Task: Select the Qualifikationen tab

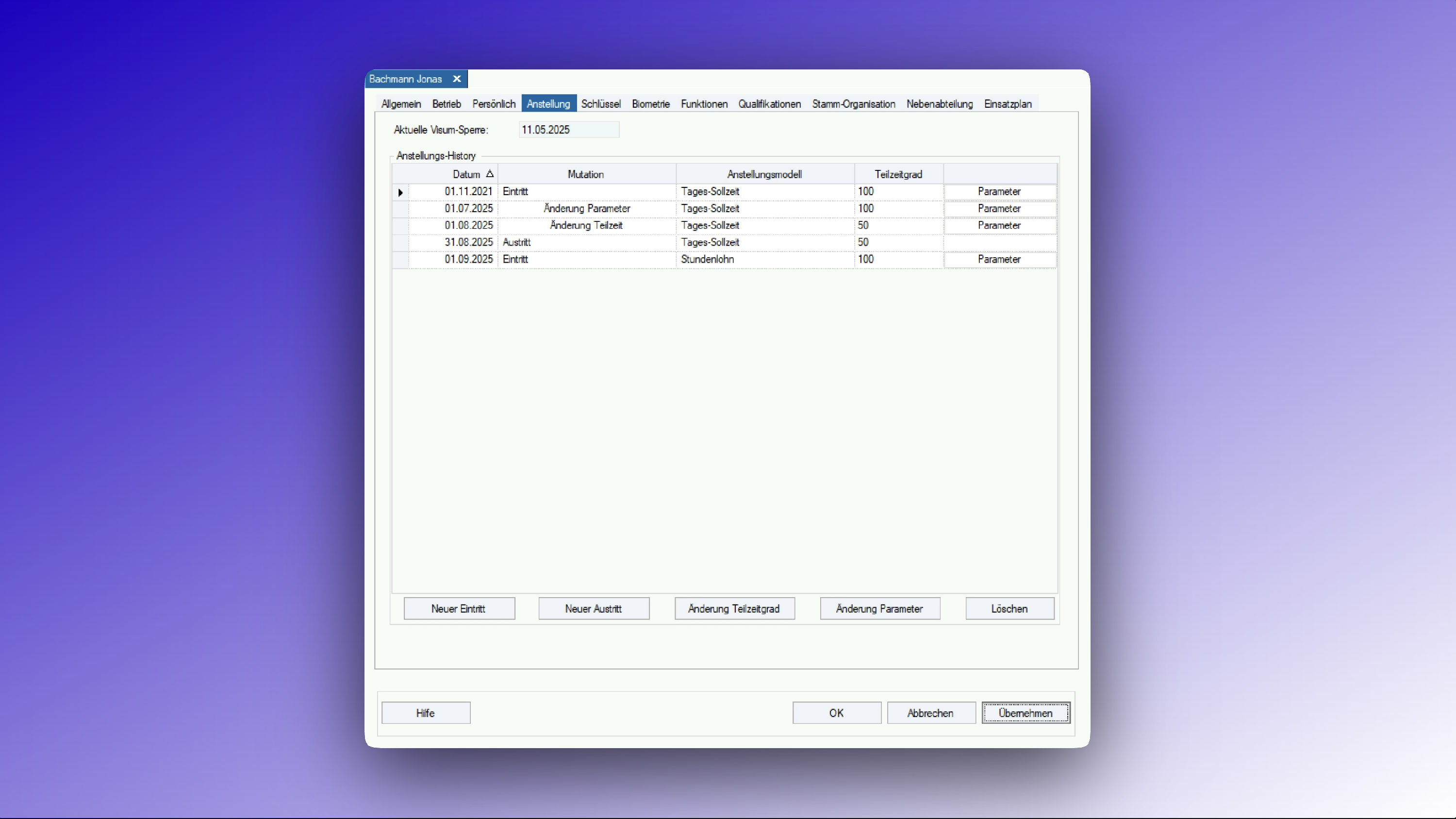Action: (x=769, y=104)
